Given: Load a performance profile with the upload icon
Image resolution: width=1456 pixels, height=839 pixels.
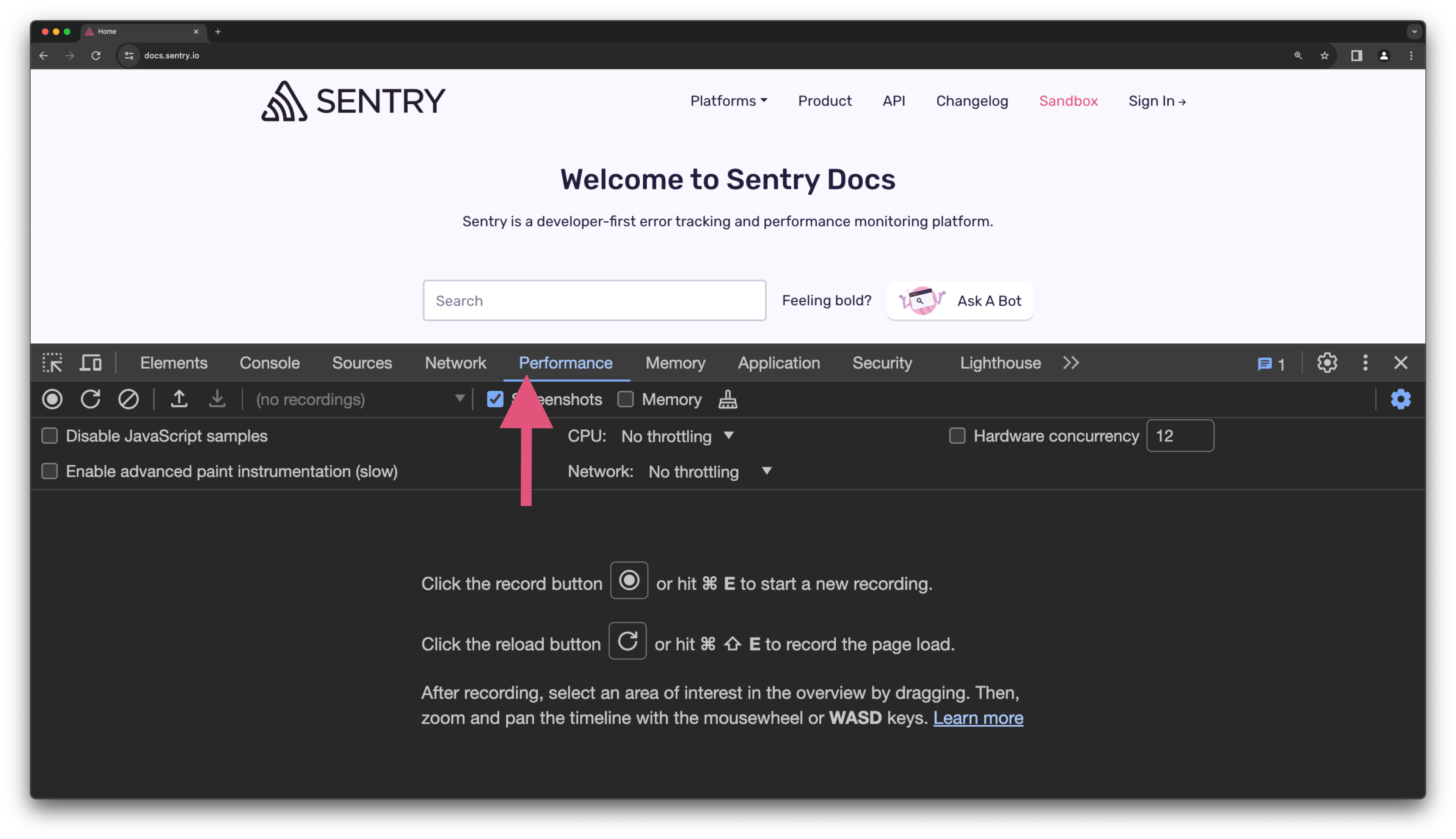Looking at the screenshot, I should [179, 399].
